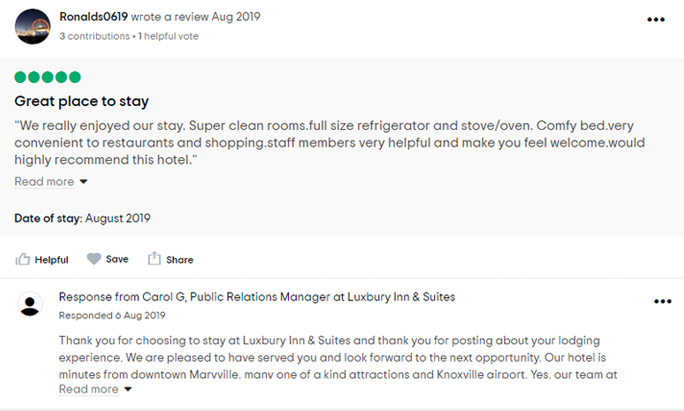Open the response's three-dot options menu

[662, 301]
